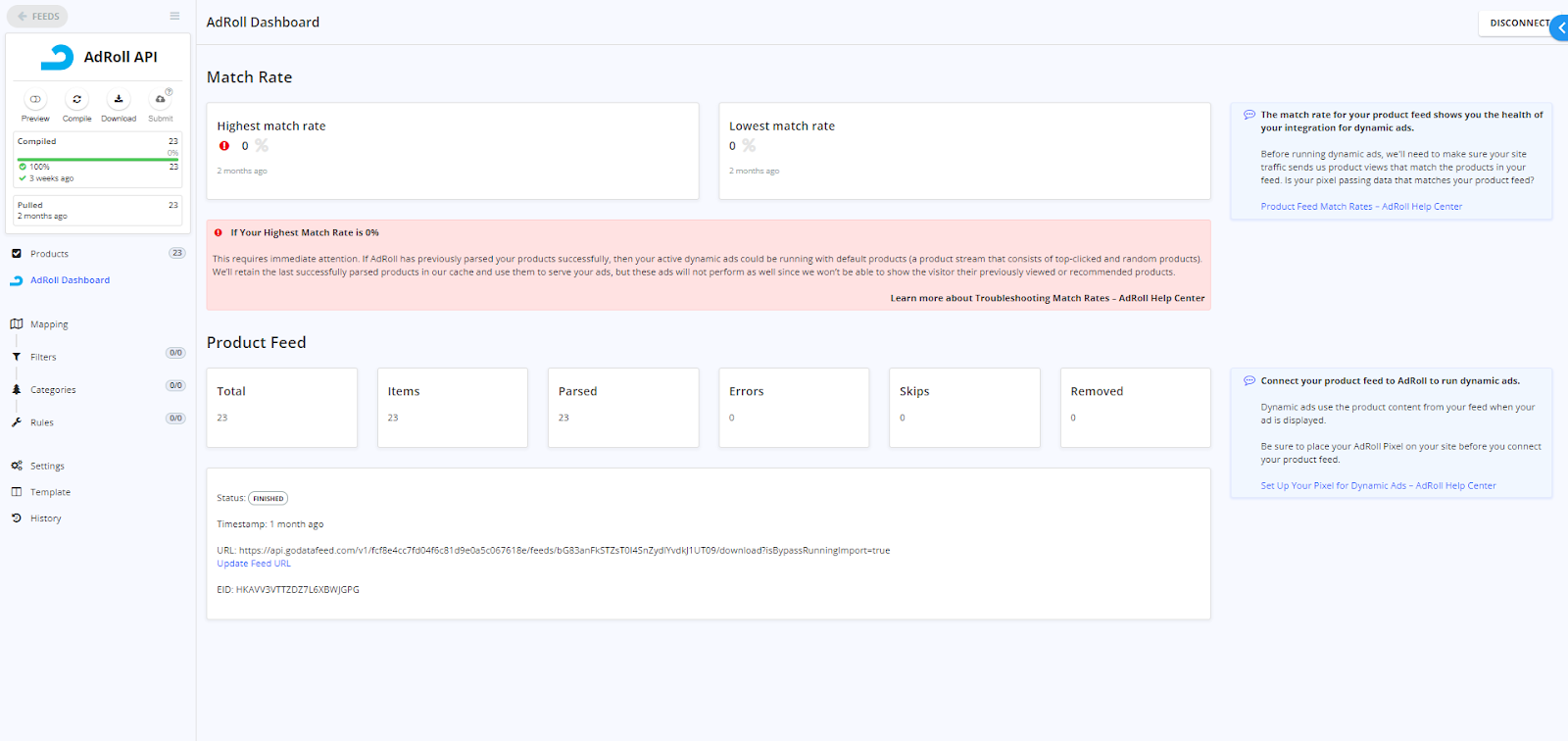
Task: Open Set Up Your Pixel help link
Action: [x=1378, y=486]
